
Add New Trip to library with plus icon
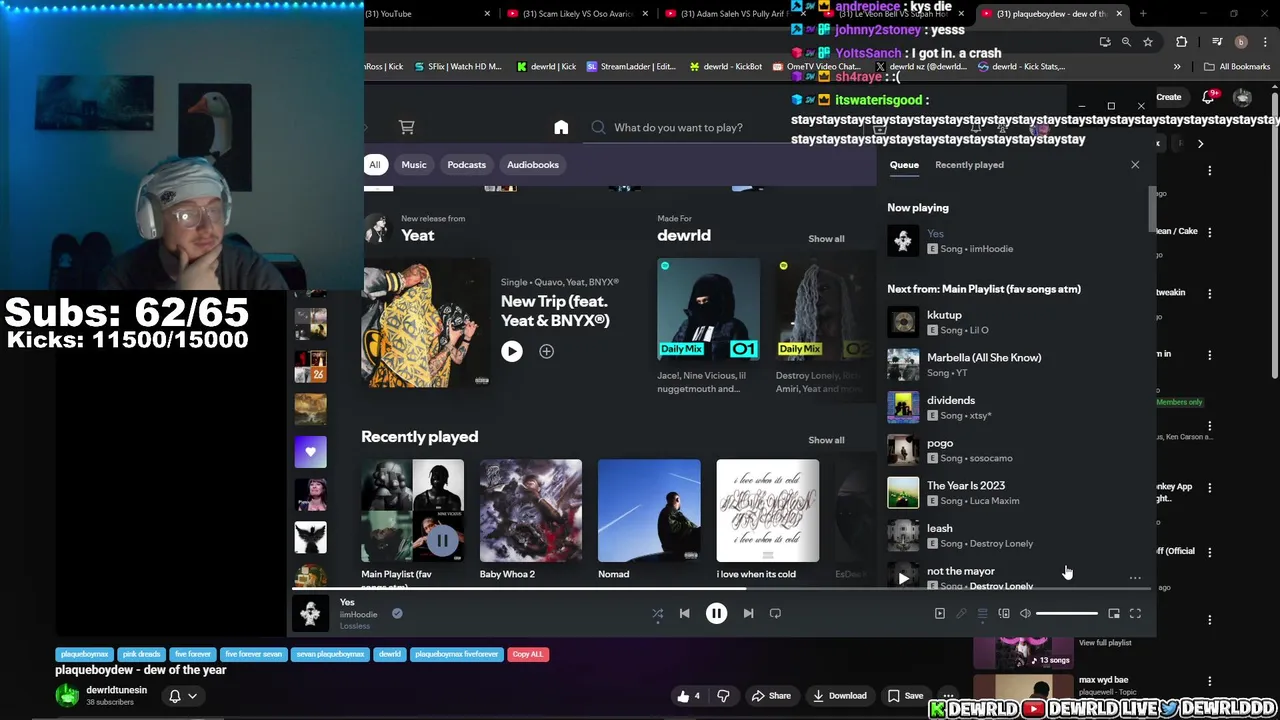(x=546, y=351)
